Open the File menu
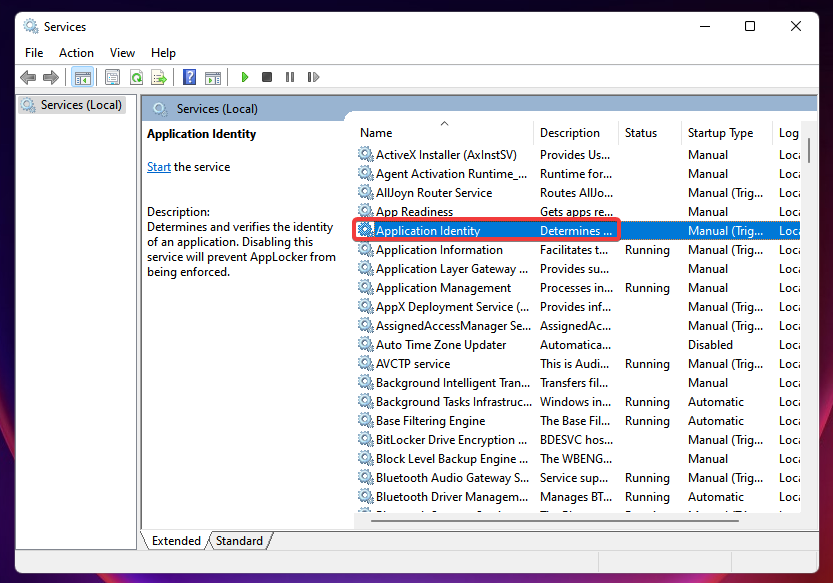833x583 pixels. tap(34, 53)
